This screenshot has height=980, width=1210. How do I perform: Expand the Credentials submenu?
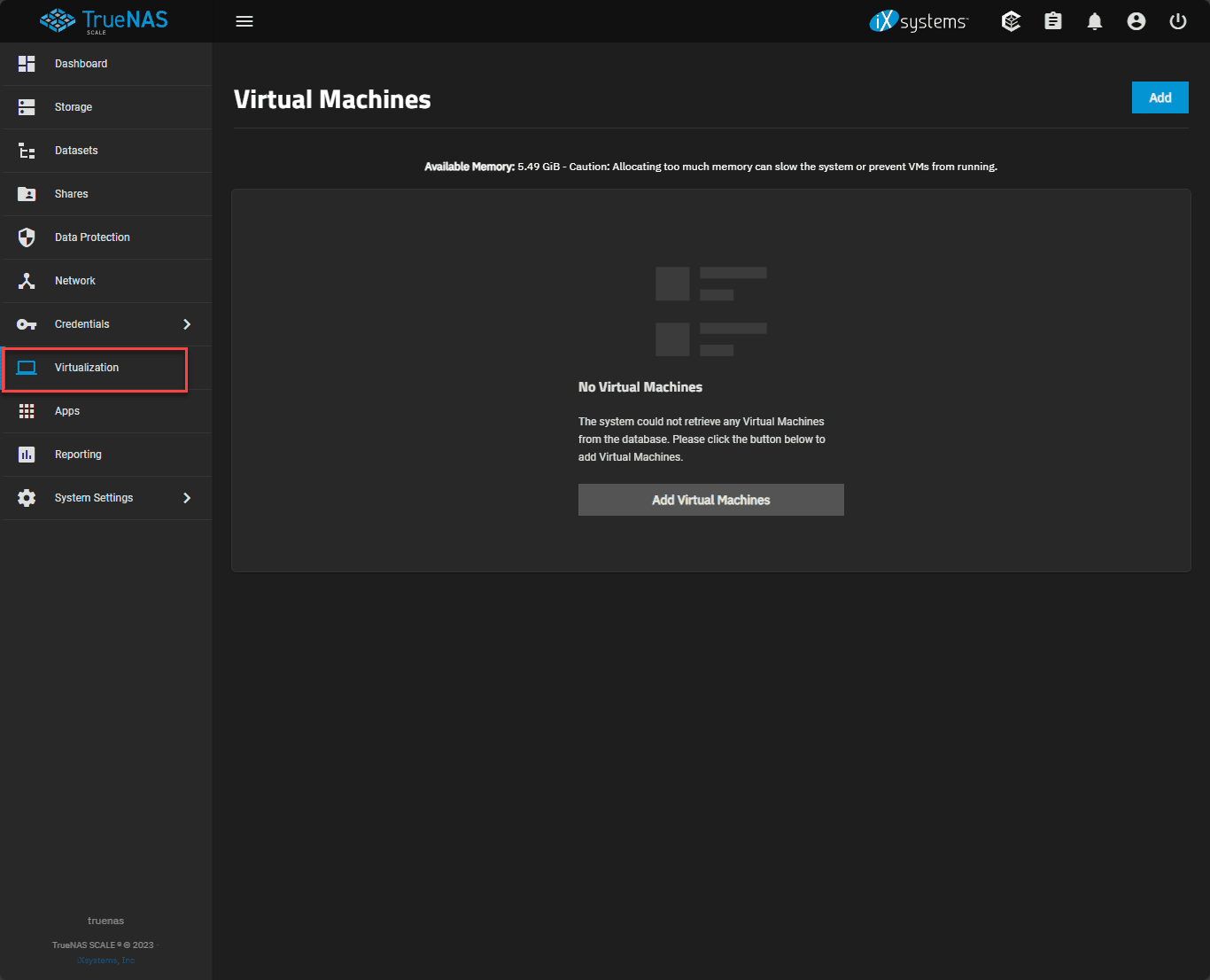pos(187,324)
